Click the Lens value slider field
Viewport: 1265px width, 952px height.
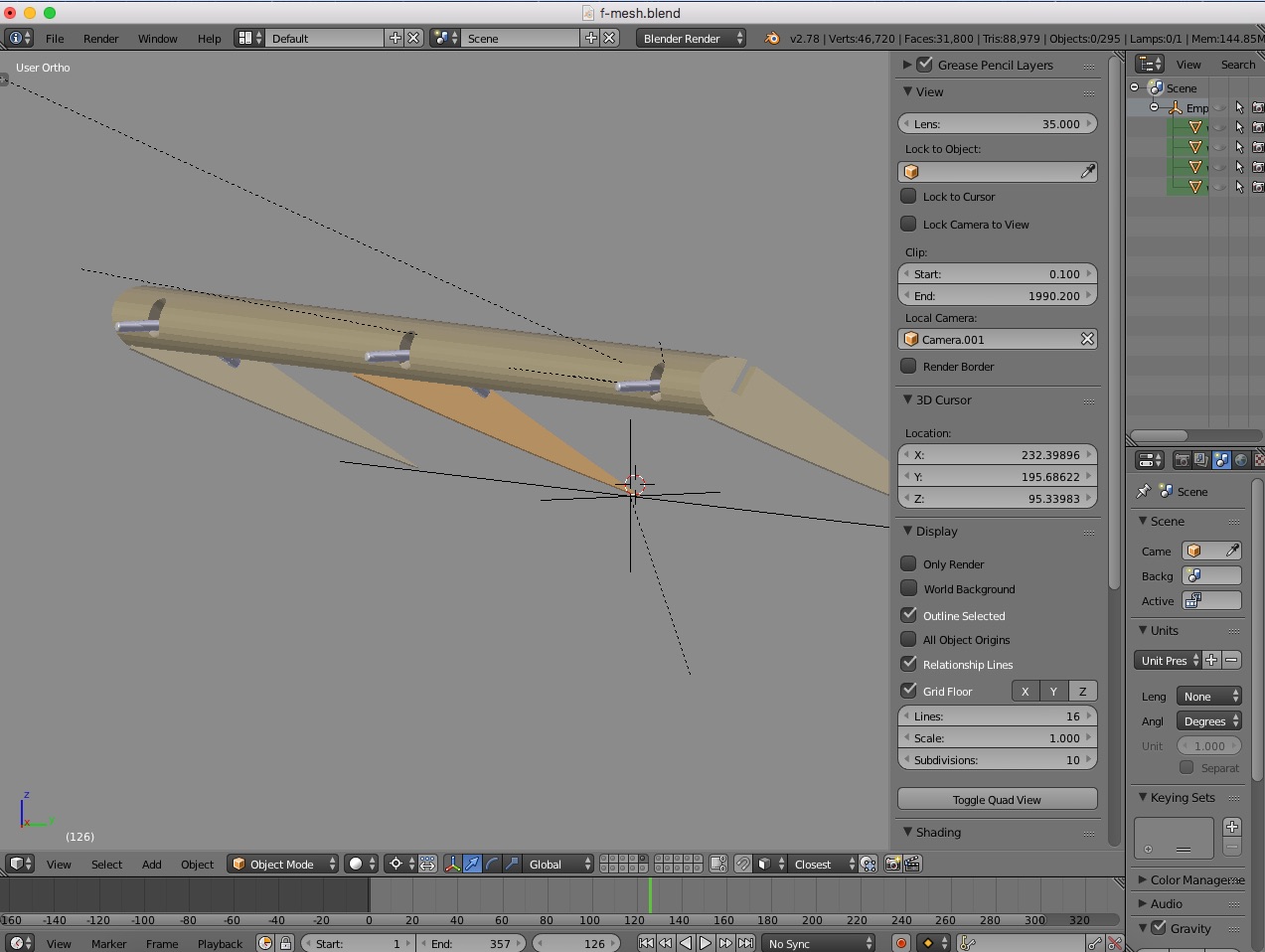coord(997,124)
